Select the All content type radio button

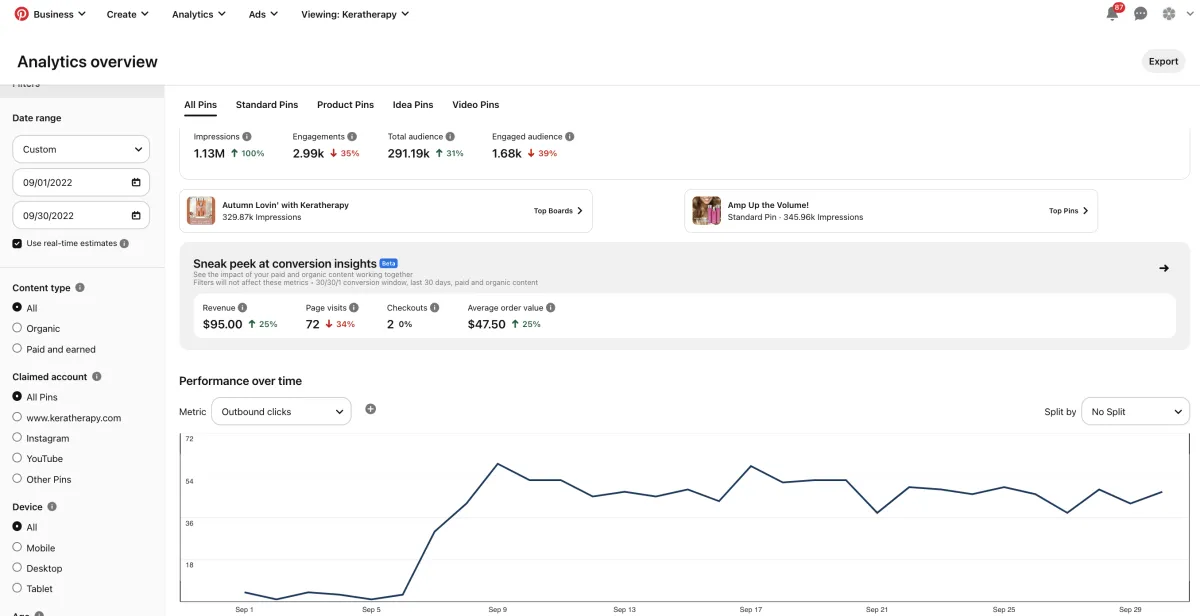[17, 308]
